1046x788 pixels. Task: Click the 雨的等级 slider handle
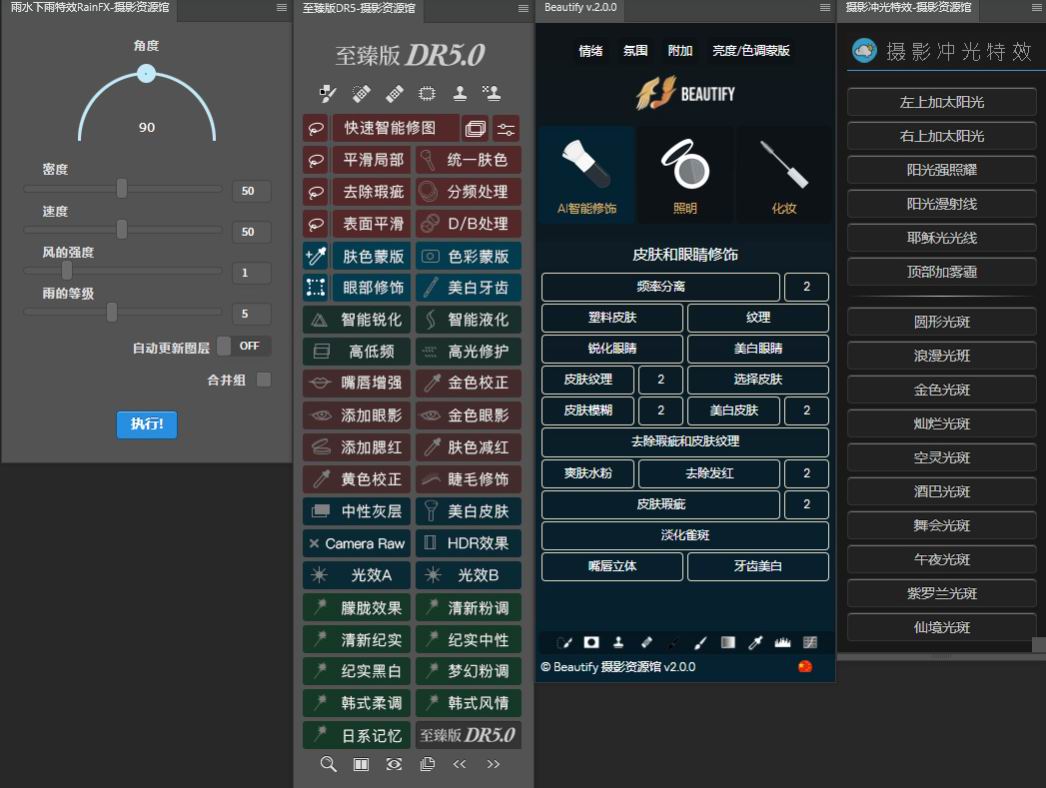click(112, 312)
